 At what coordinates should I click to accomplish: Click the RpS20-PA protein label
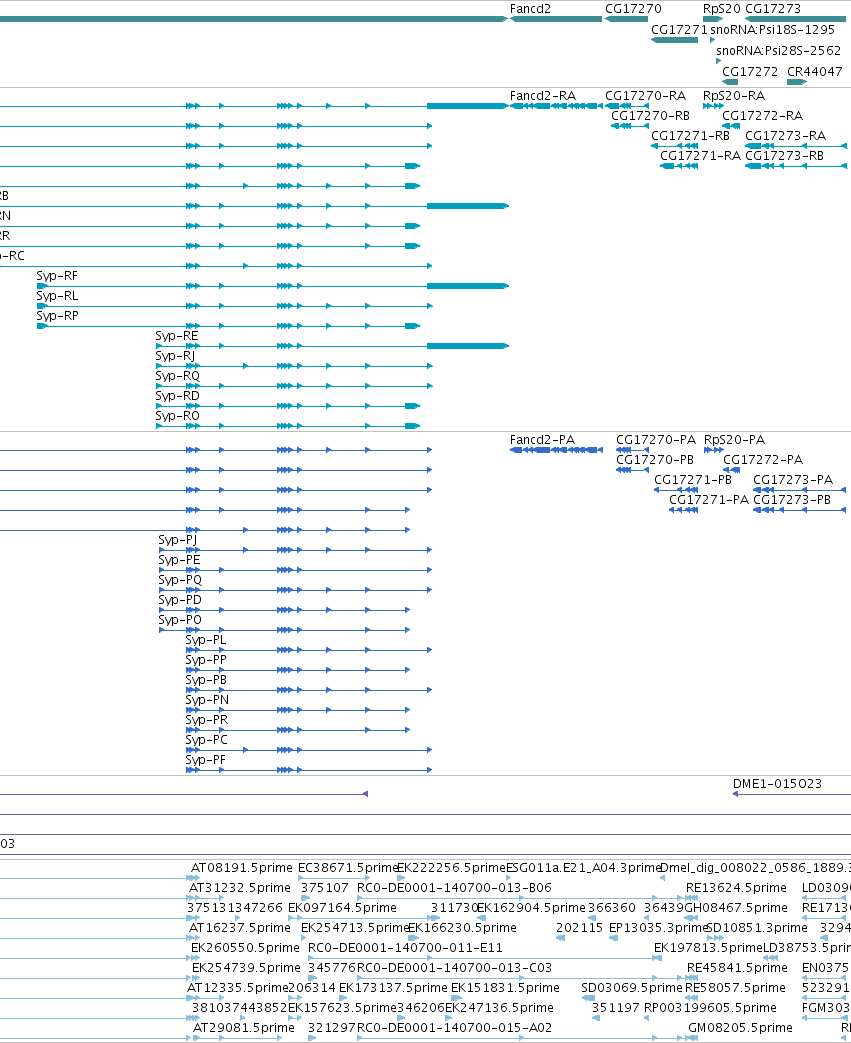pos(734,440)
